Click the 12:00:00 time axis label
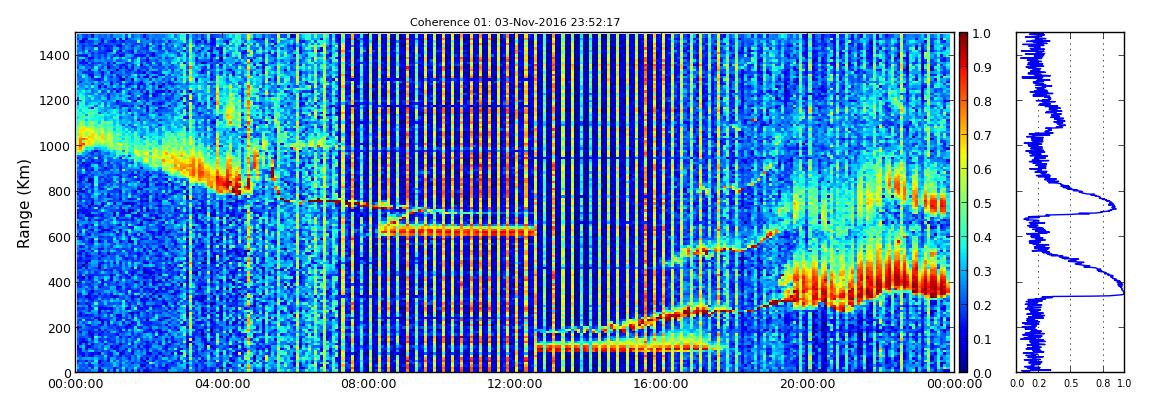 click(513, 384)
